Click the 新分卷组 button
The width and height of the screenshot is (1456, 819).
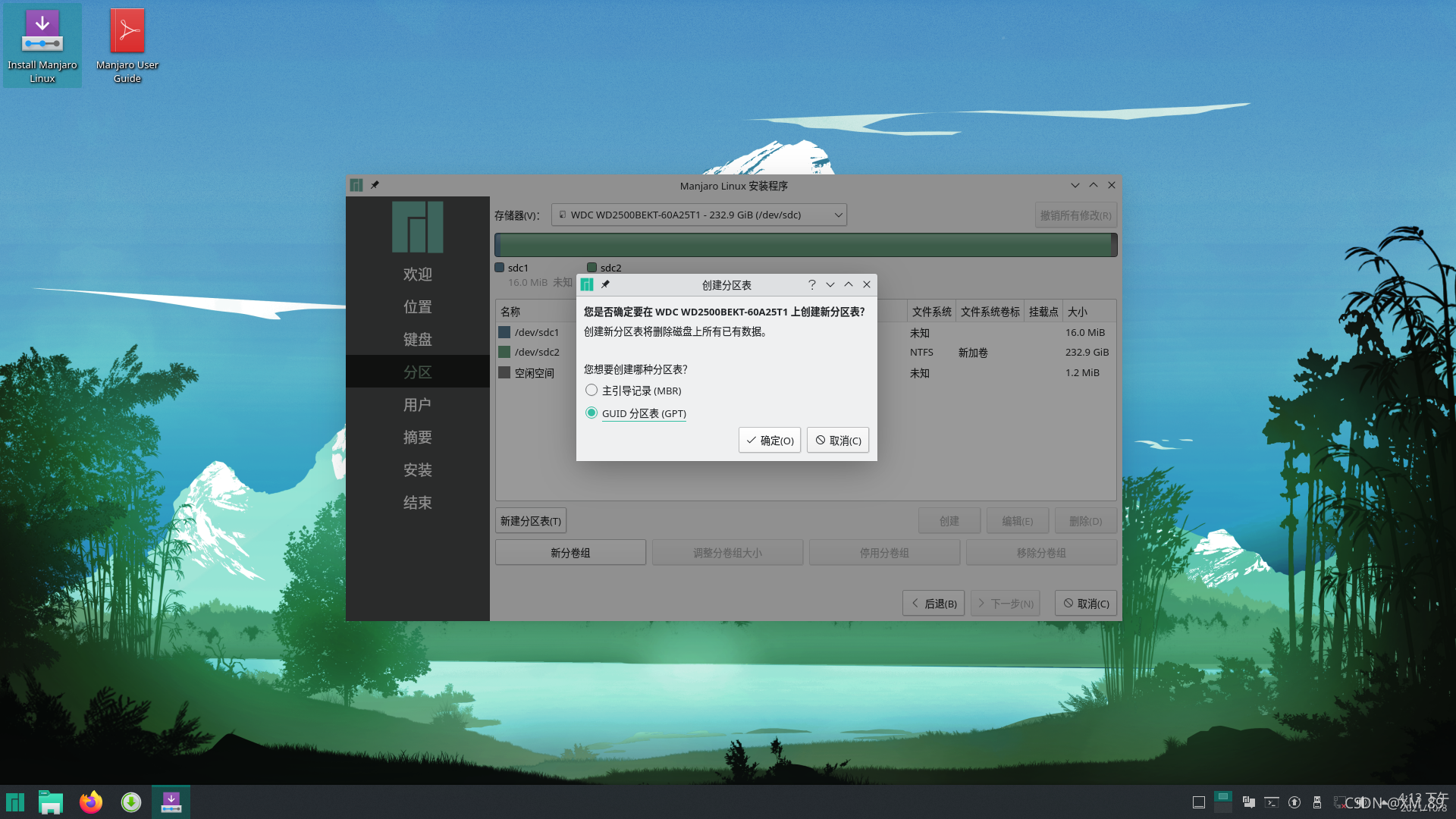pyautogui.click(x=570, y=553)
